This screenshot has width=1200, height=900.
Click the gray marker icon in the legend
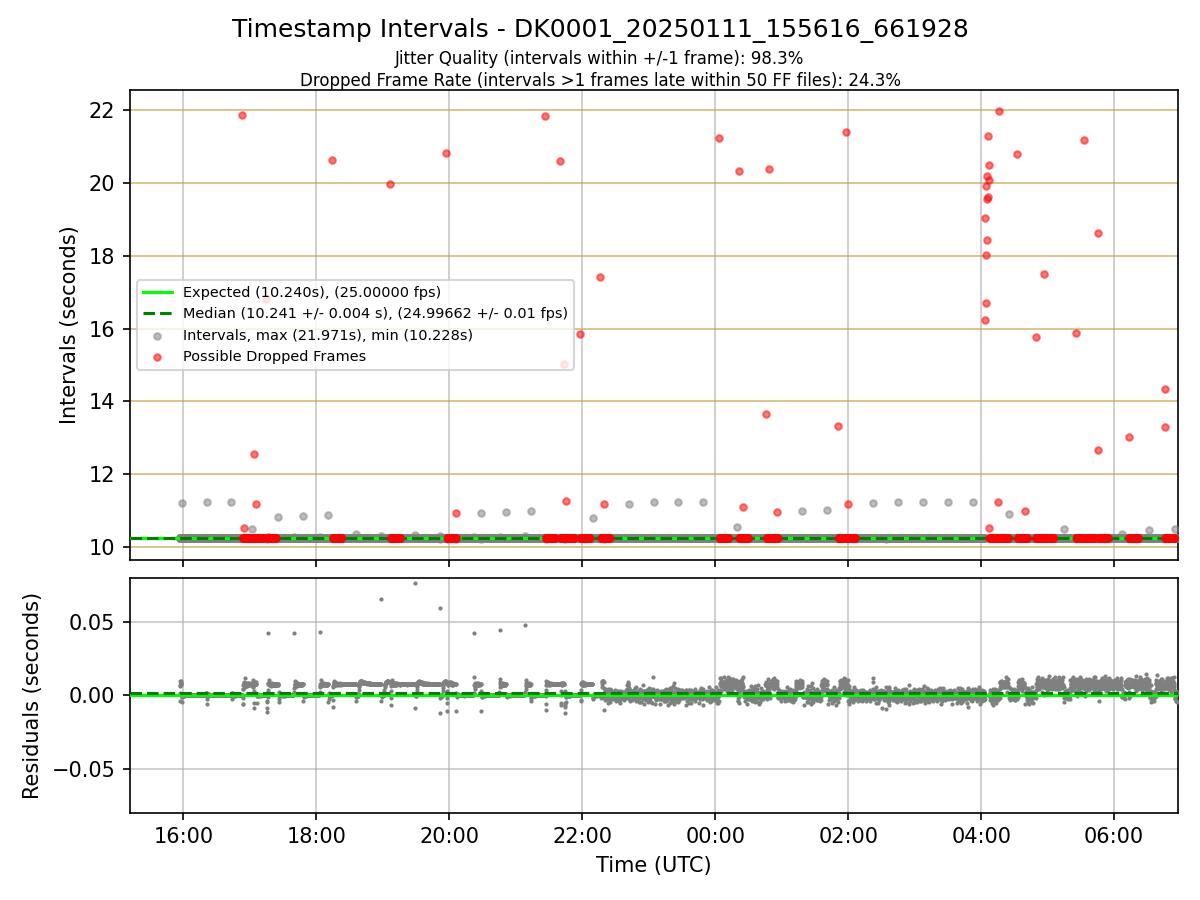[159, 335]
